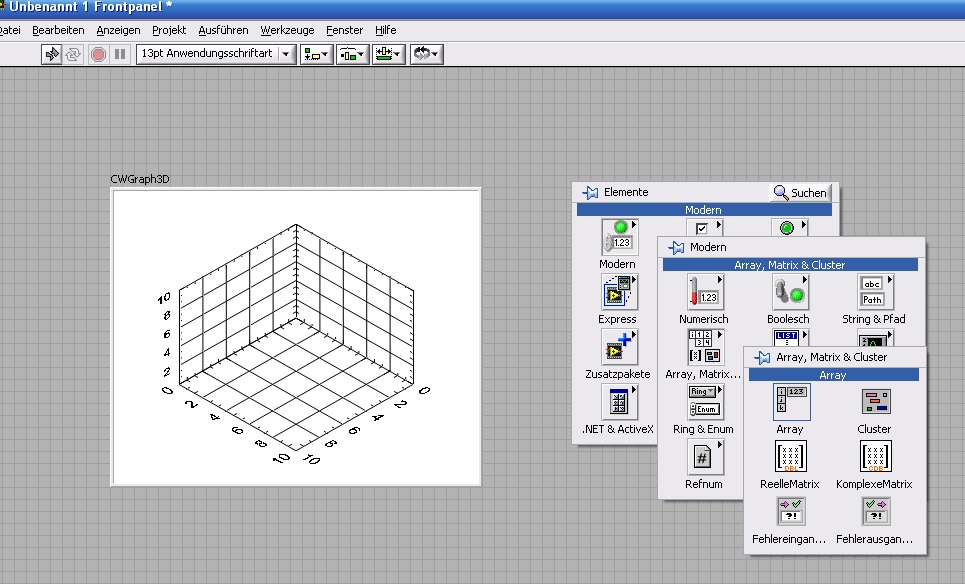Click the partially hidden List subpalette icon
This screenshot has height=584, width=965.
tap(790, 338)
